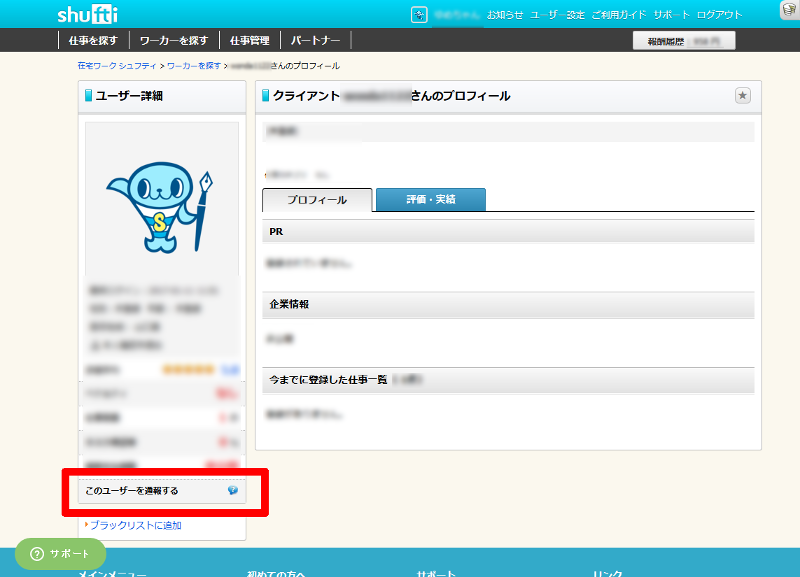
Task: Open the 仕事を探す menu
Action: (x=93, y=40)
